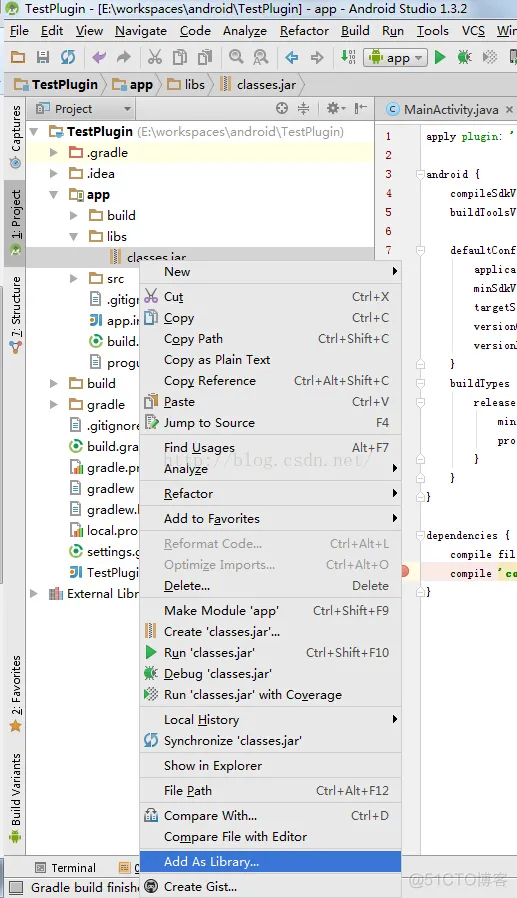Run app with coverage icon
This screenshot has height=898, width=517.
(490, 57)
